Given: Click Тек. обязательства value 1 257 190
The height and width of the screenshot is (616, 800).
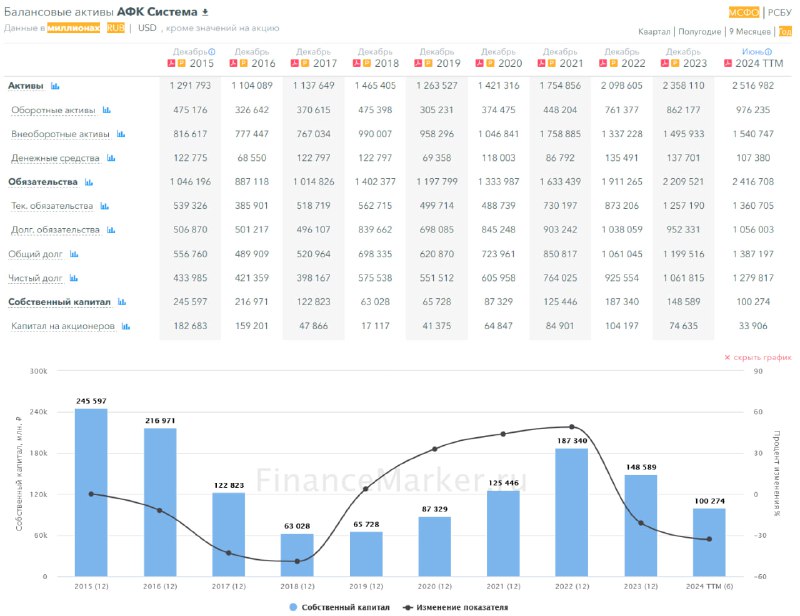Looking at the screenshot, I should tap(683, 206).
